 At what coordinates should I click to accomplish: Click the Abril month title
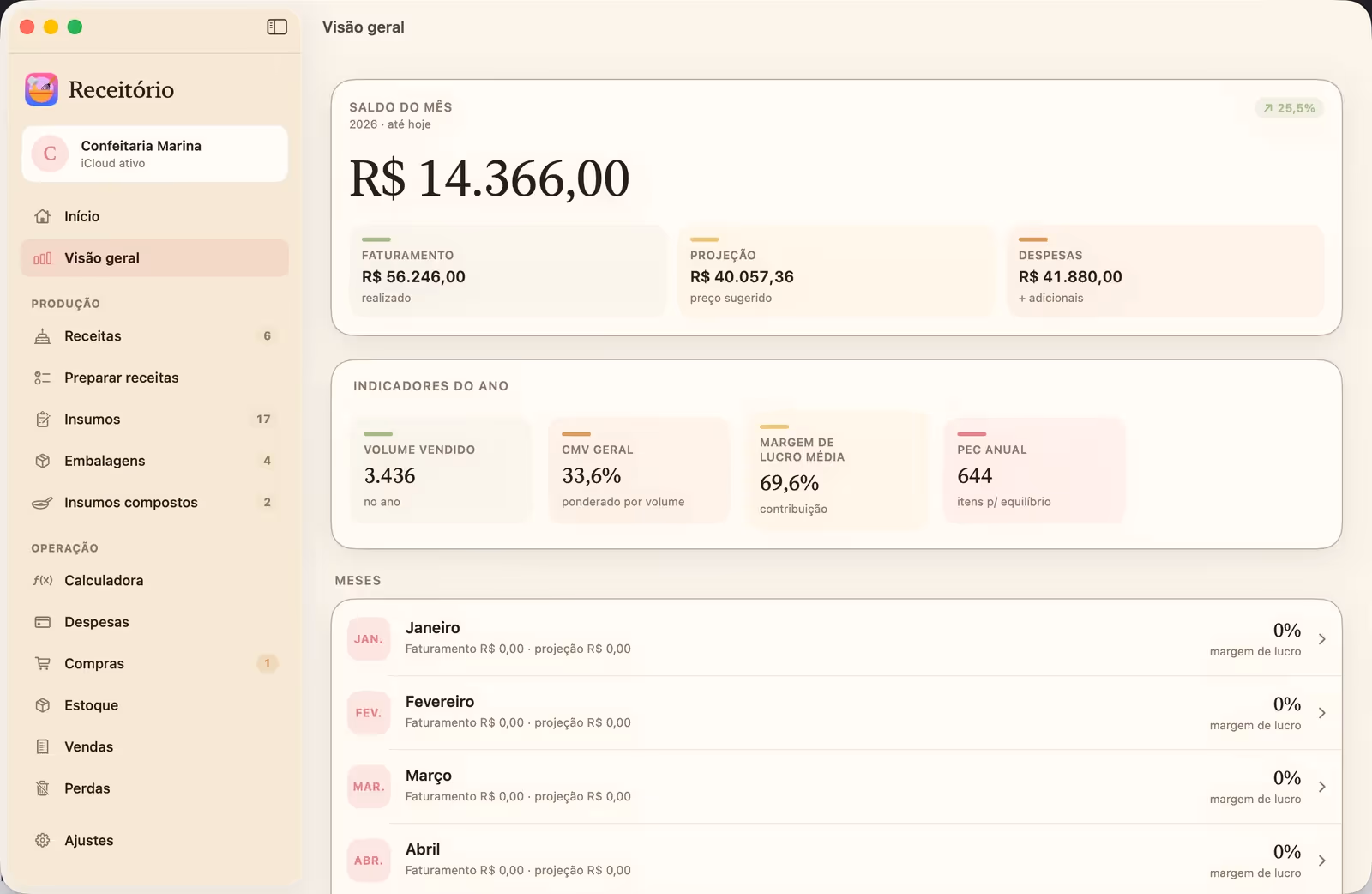pos(423,849)
